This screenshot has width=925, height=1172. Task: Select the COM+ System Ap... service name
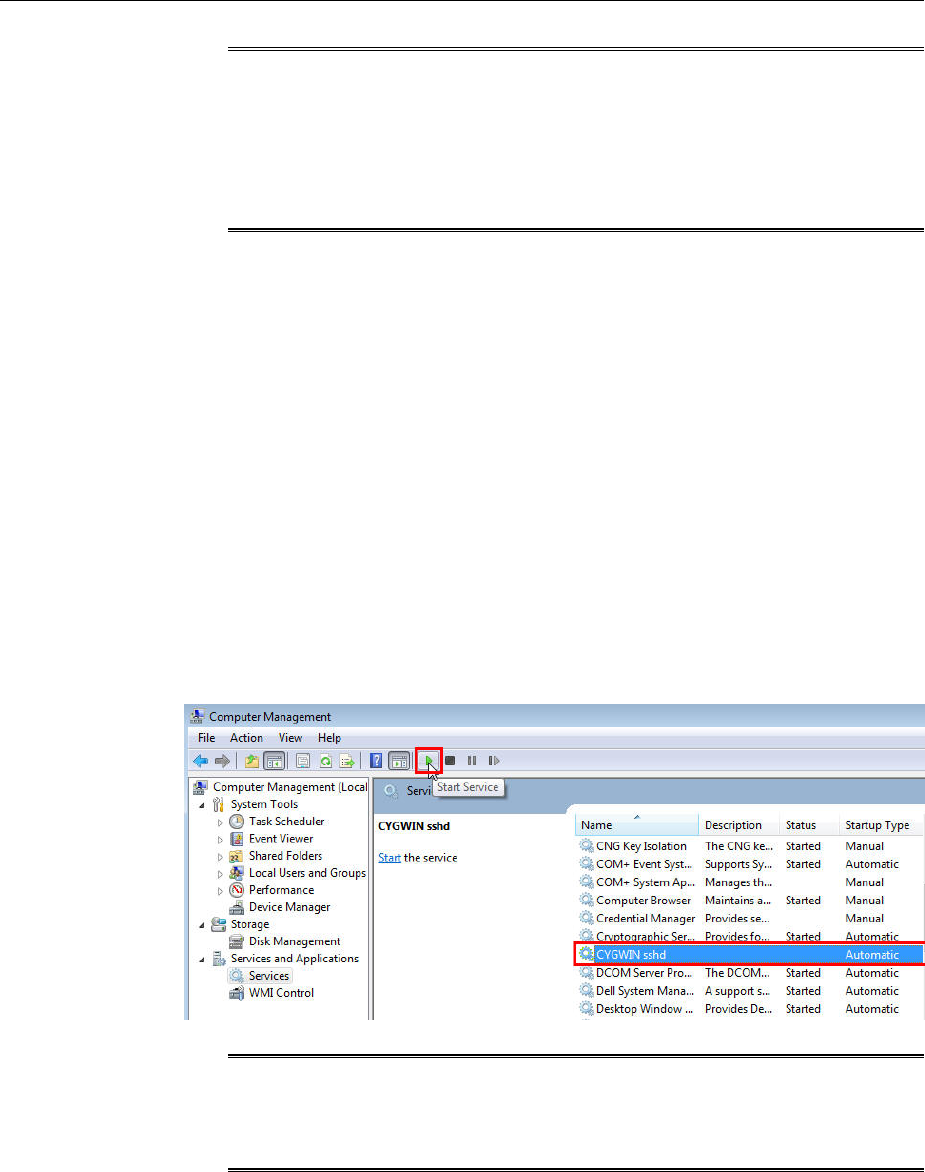pyautogui.click(x=645, y=883)
